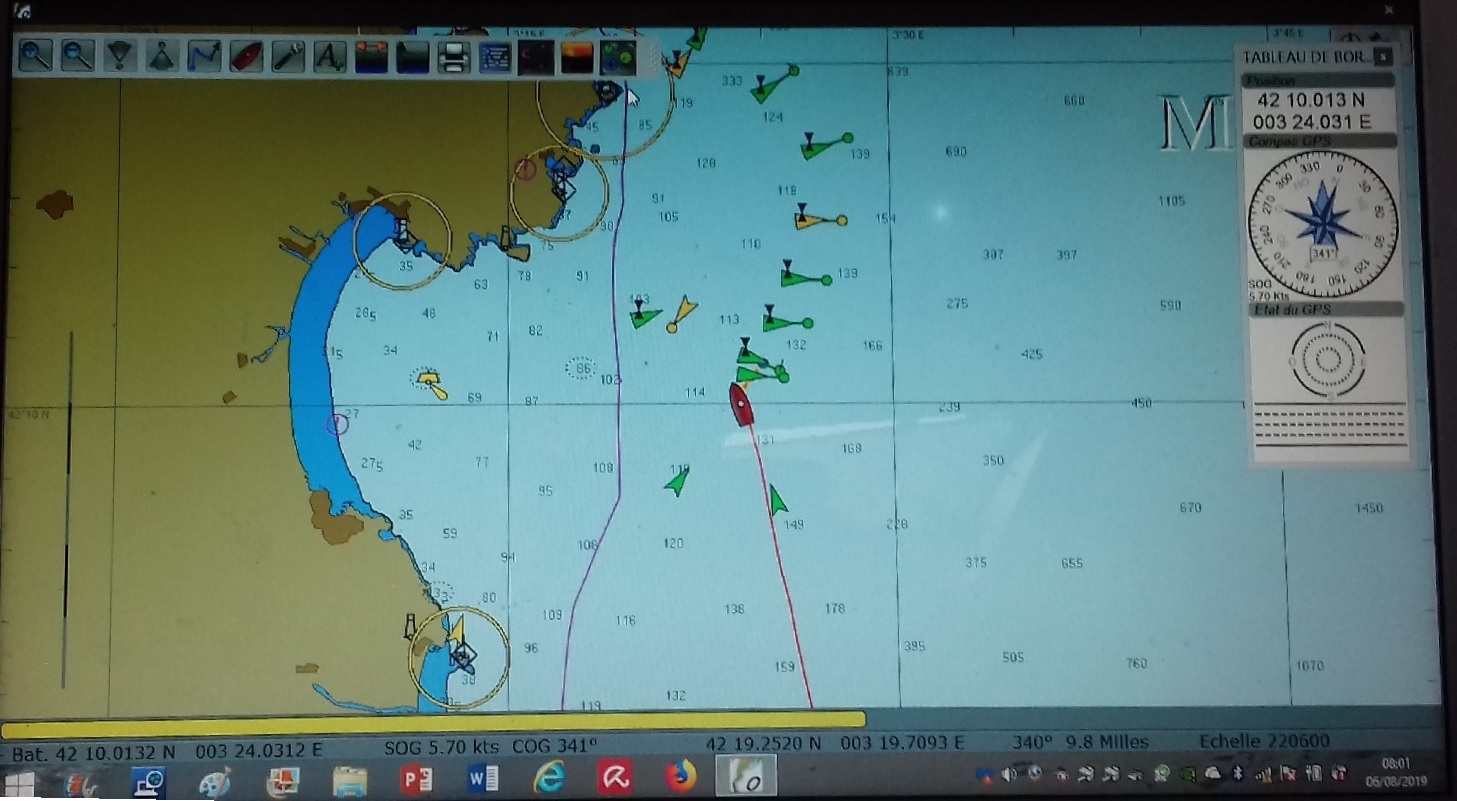The width and height of the screenshot is (1457, 801).
Task: Click the red boat toolbar icon
Action: pyautogui.click(x=245, y=56)
